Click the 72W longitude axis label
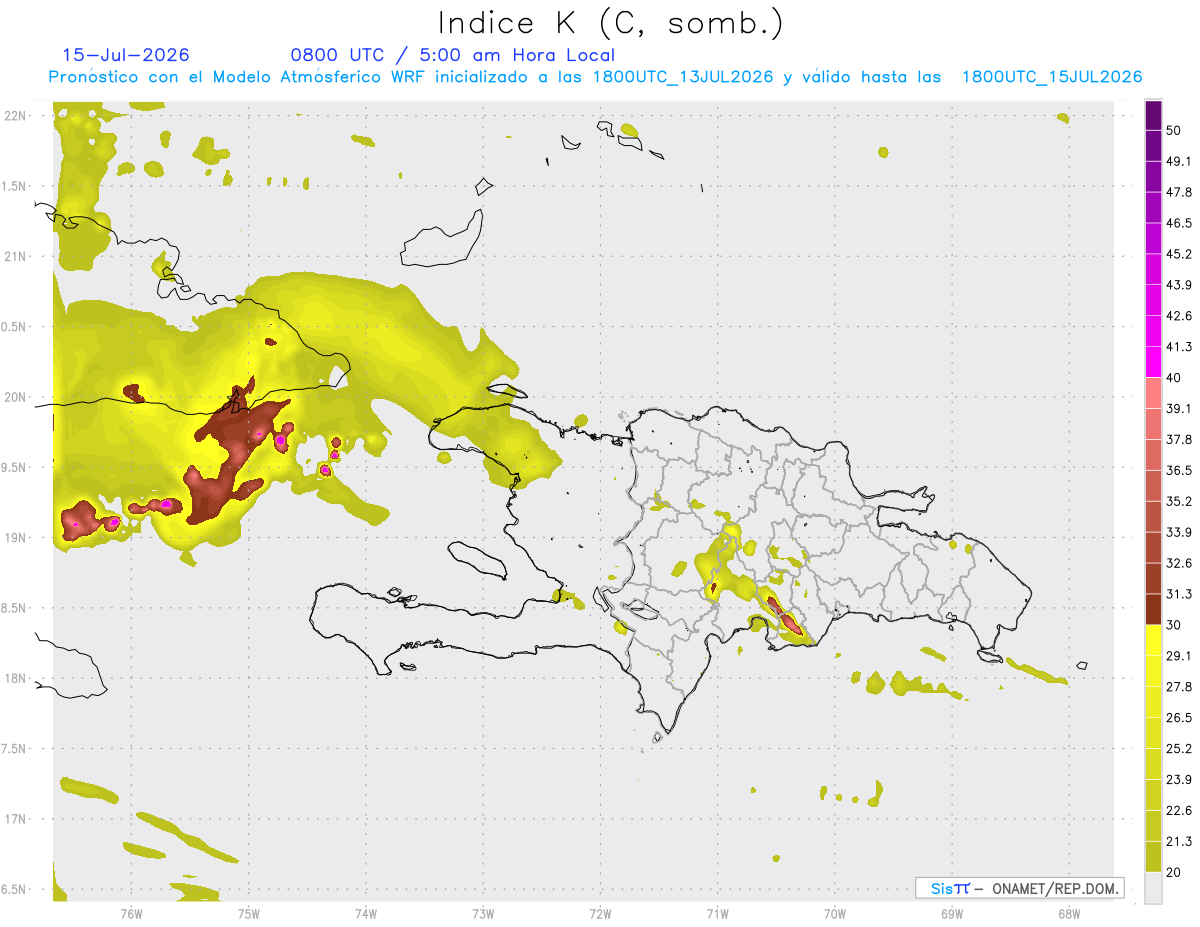This screenshot has height=927, width=1200. click(x=600, y=913)
